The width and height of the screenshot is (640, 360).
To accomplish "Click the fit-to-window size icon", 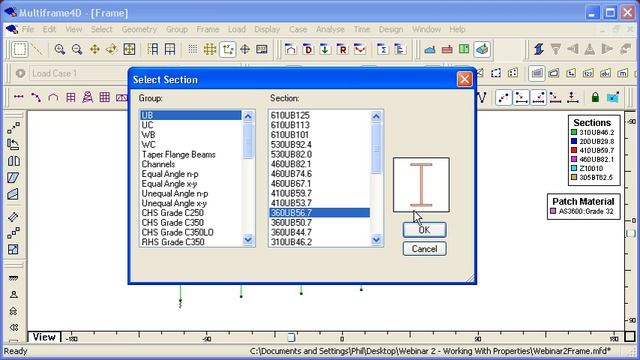I will (129, 49).
